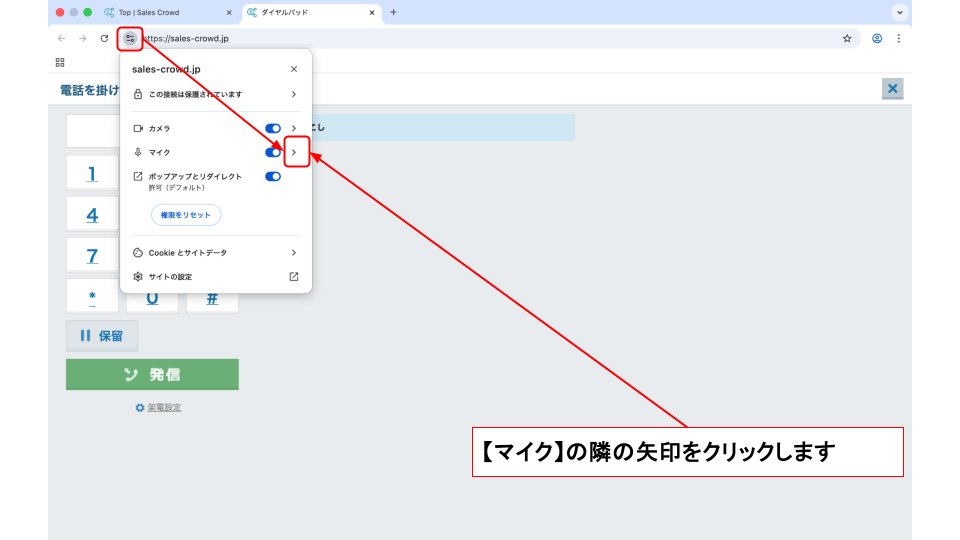Disable the マイク permission toggle
This screenshot has width=960, height=540.
click(273, 152)
